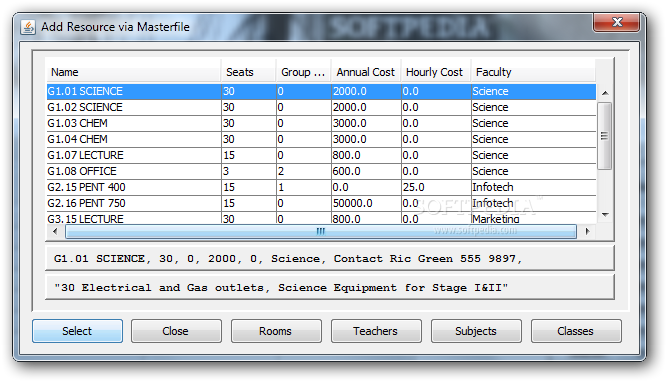Screen dimensions: 667x382
Task: Click hourly cost 25.0 cell
Action: pos(436,187)
